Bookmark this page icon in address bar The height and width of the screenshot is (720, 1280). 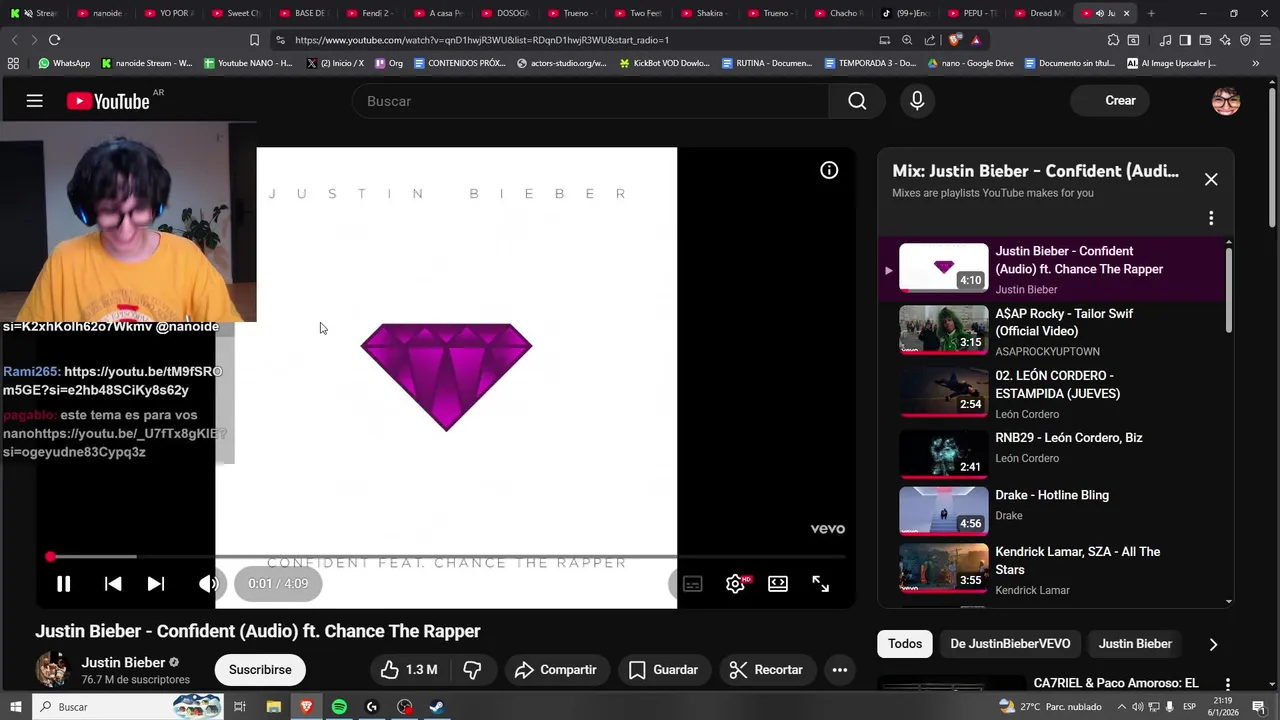coord(254,40)
